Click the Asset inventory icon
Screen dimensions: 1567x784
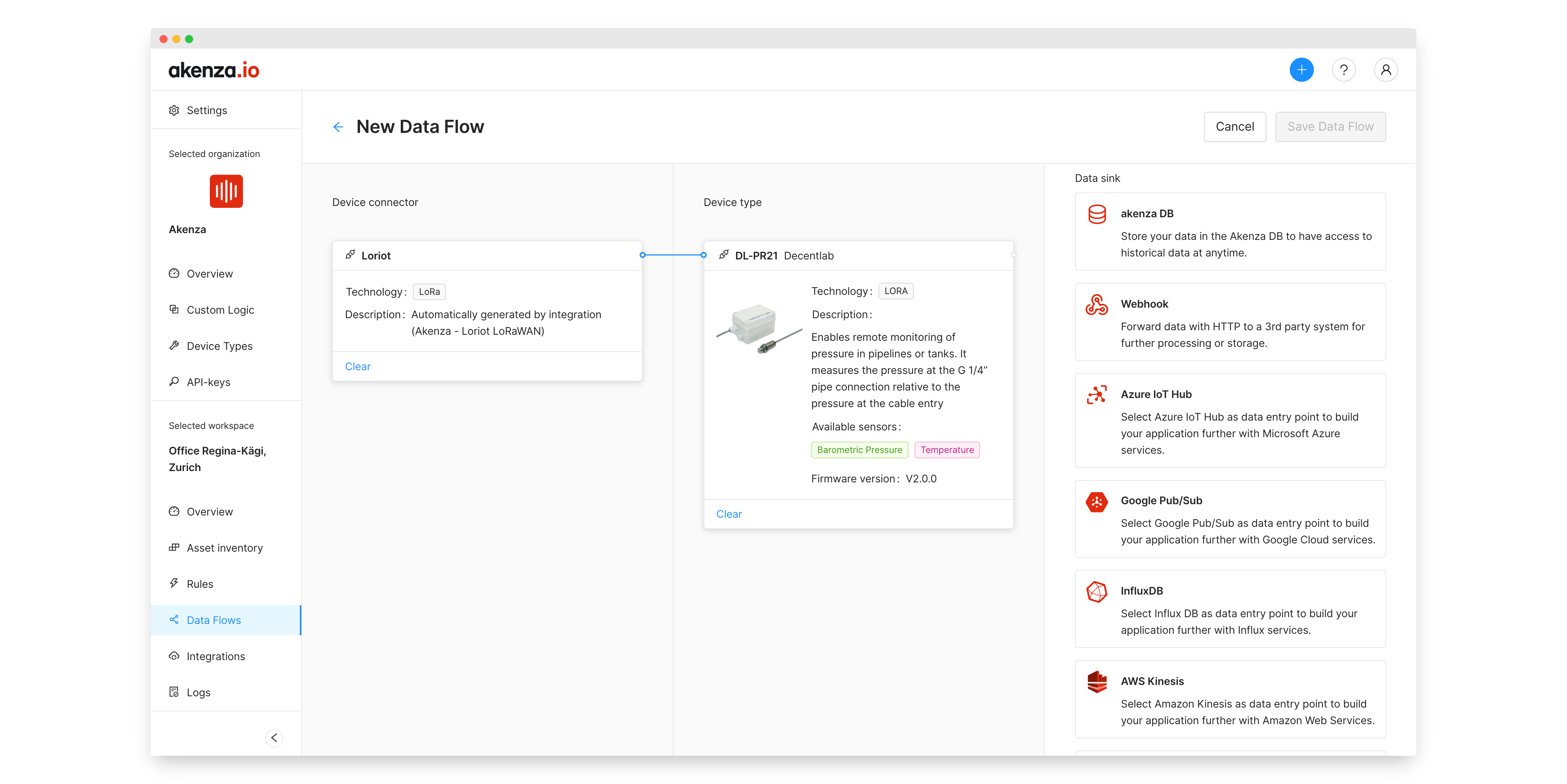[174, 548]
